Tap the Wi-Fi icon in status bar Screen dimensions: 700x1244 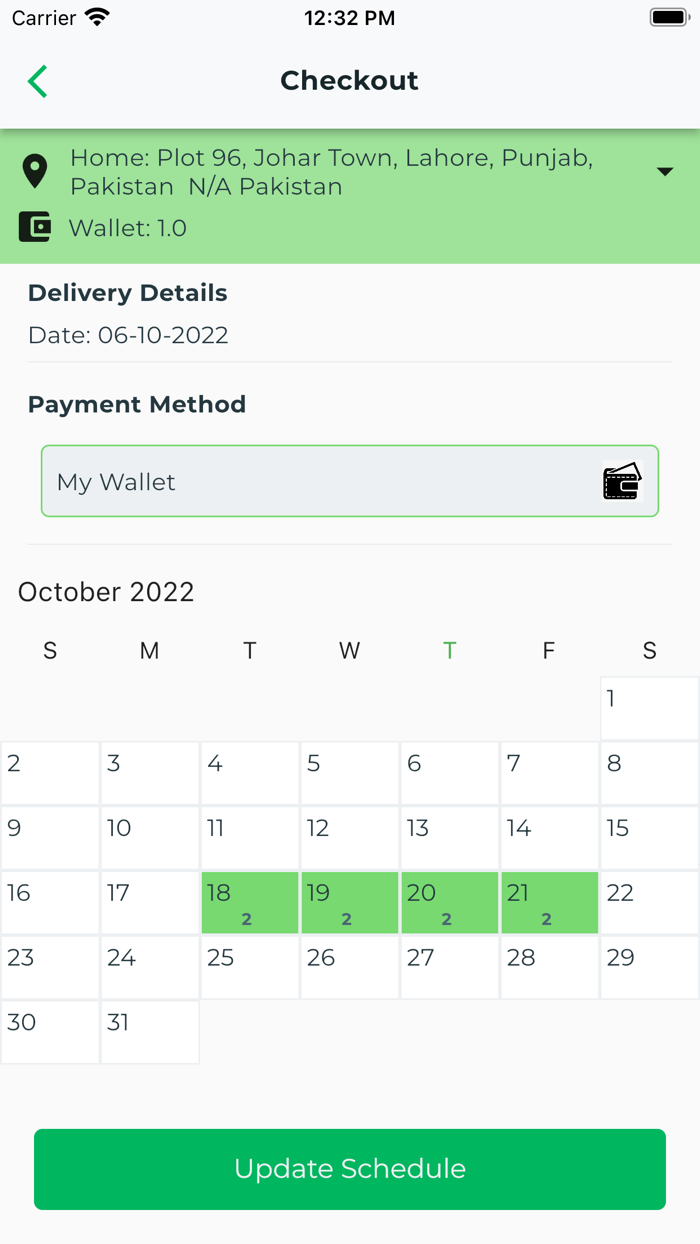click(97, 18)
